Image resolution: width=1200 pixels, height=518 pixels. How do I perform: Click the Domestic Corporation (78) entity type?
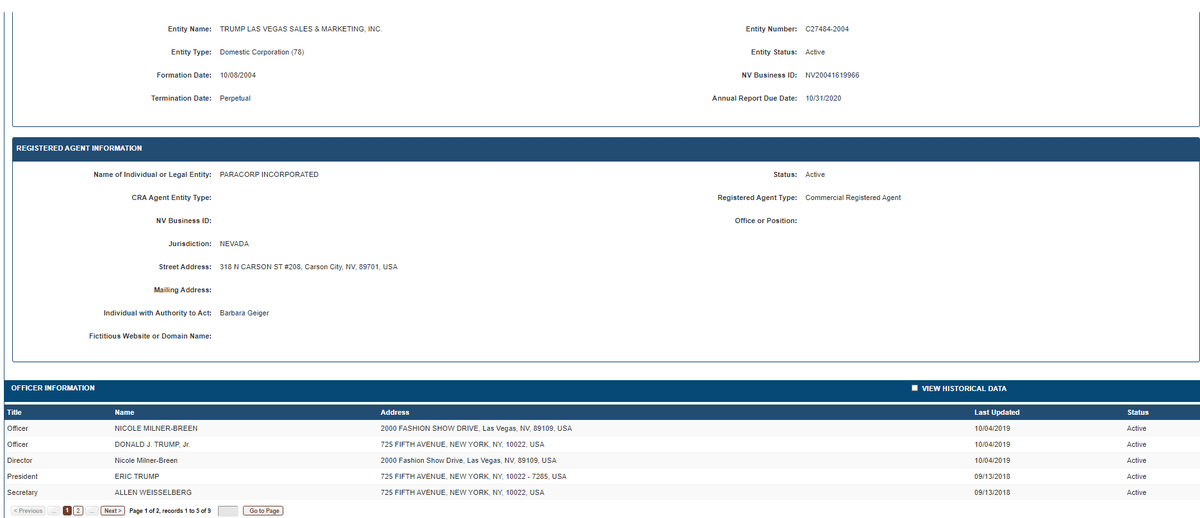(x=262, y=52)
